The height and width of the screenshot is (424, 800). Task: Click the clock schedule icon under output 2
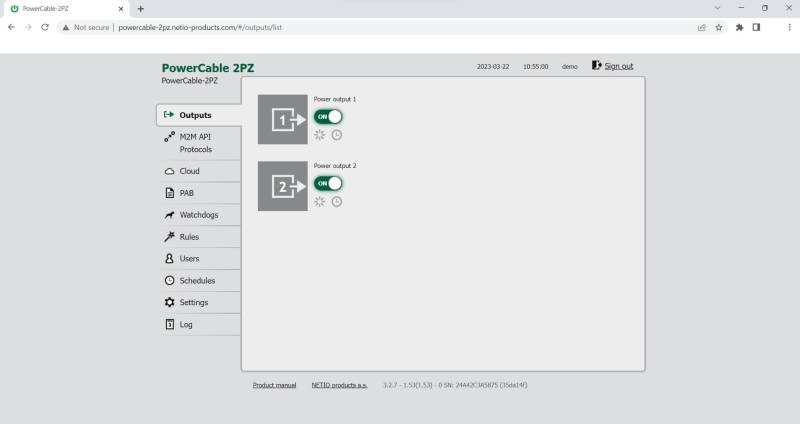click(337, 201)
